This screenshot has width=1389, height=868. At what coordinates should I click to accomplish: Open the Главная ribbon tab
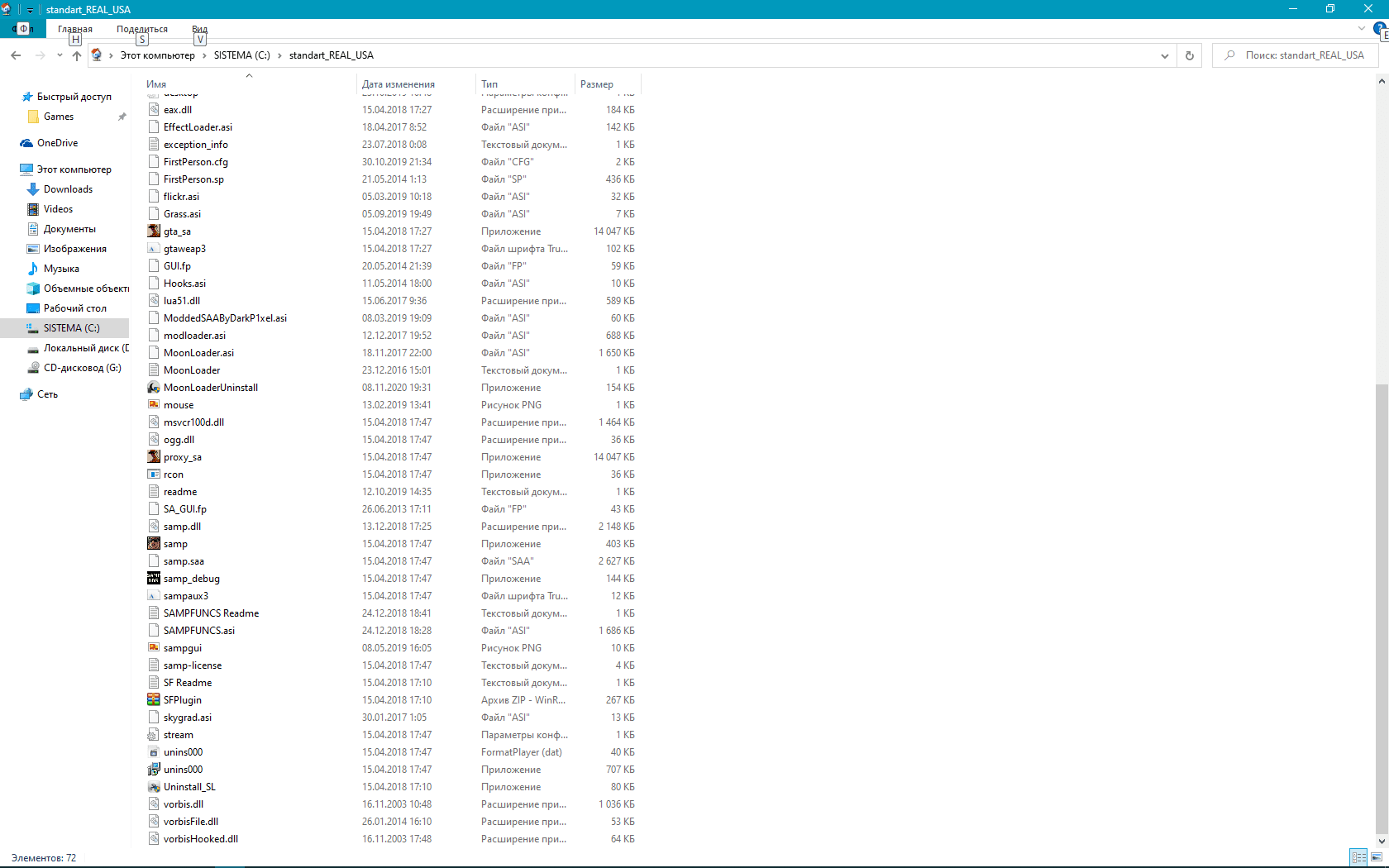(75, 29)
